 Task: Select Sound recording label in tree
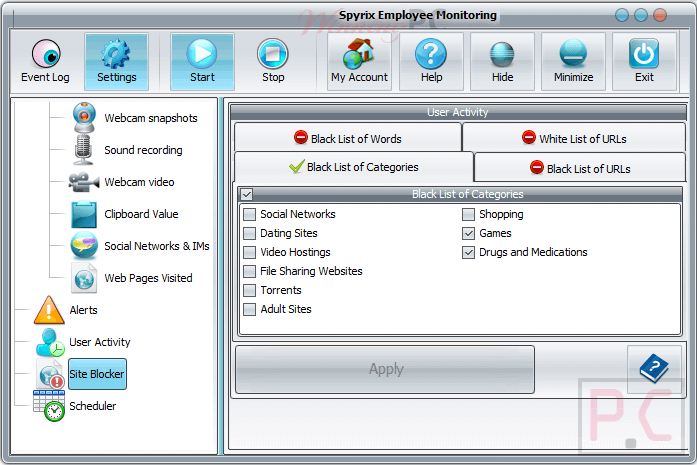coord(143,150)
